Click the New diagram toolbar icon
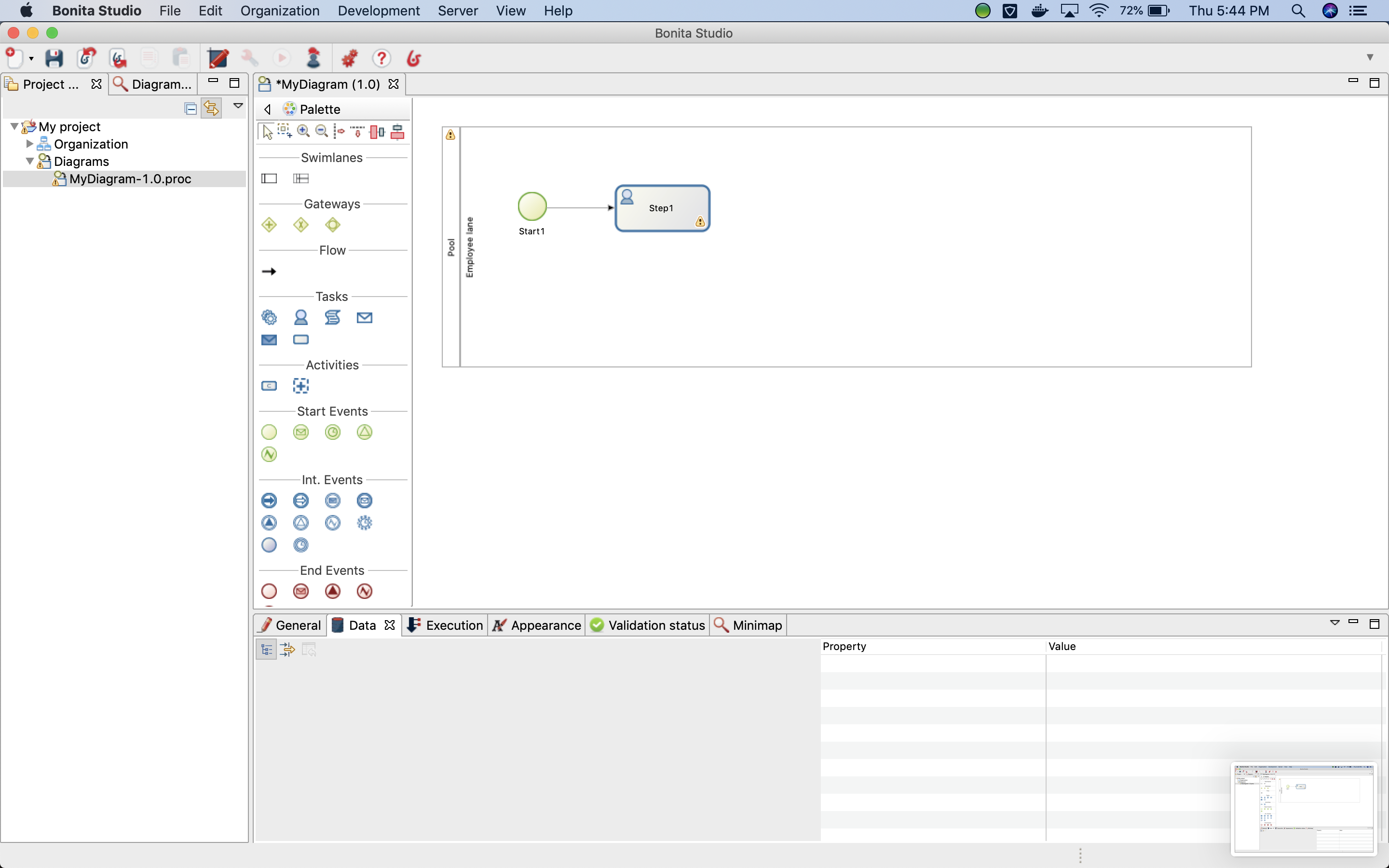1389x868 pixels. click(x=14, y=58)
